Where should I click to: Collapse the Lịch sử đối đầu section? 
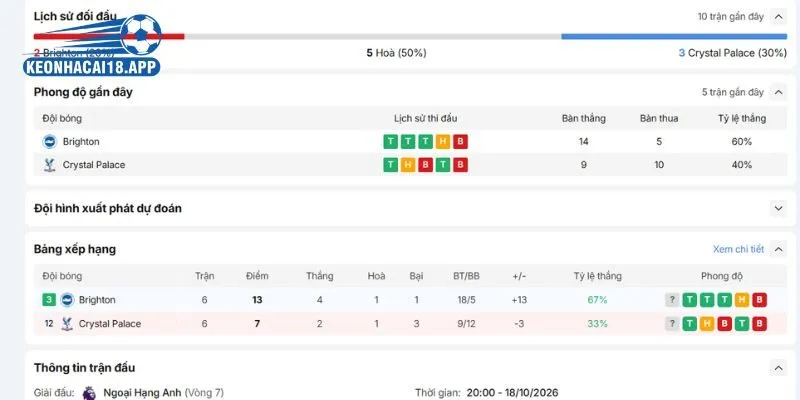[778, 17]
